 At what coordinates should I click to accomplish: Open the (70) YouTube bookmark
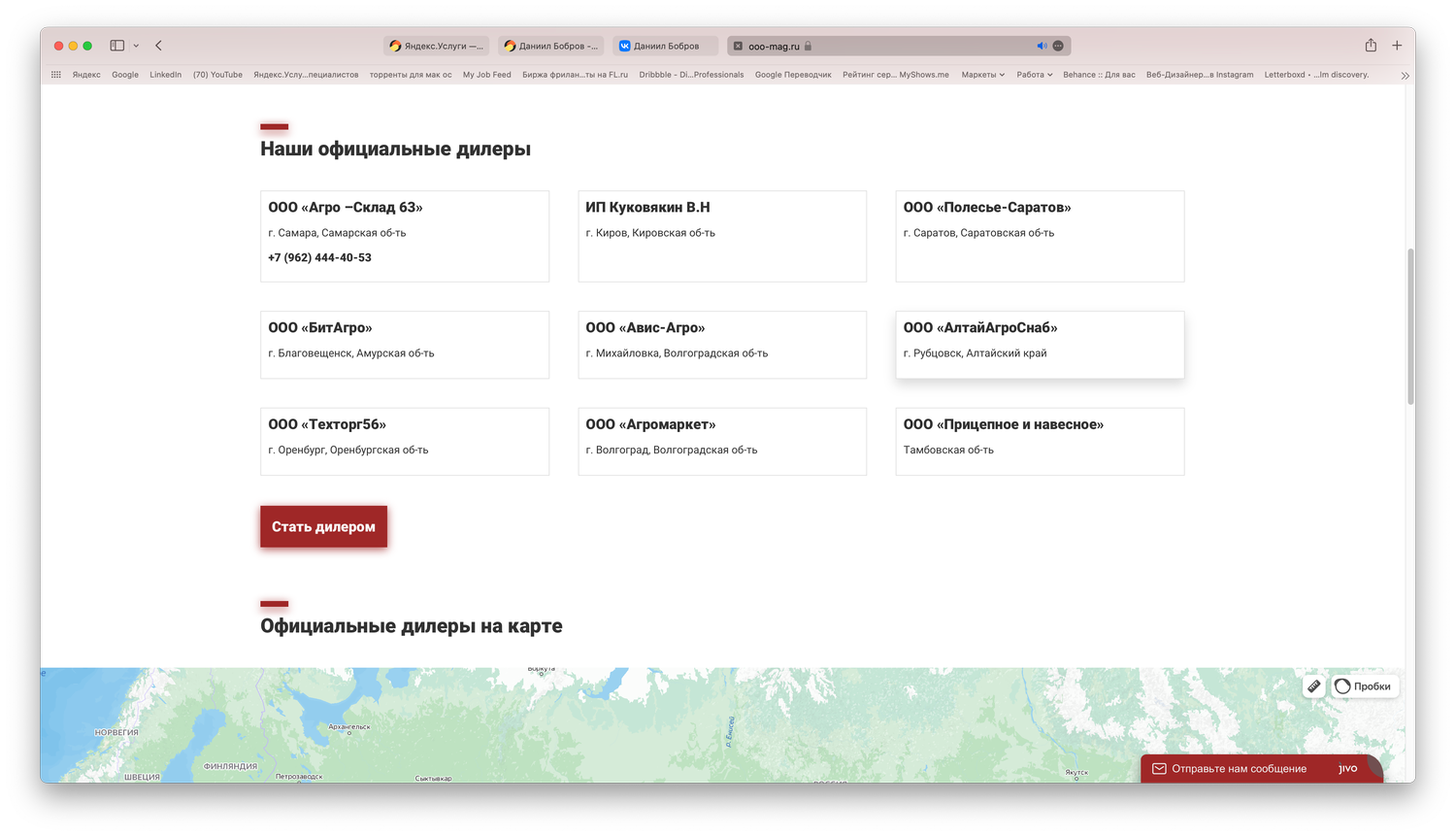(x=217, y=75)
